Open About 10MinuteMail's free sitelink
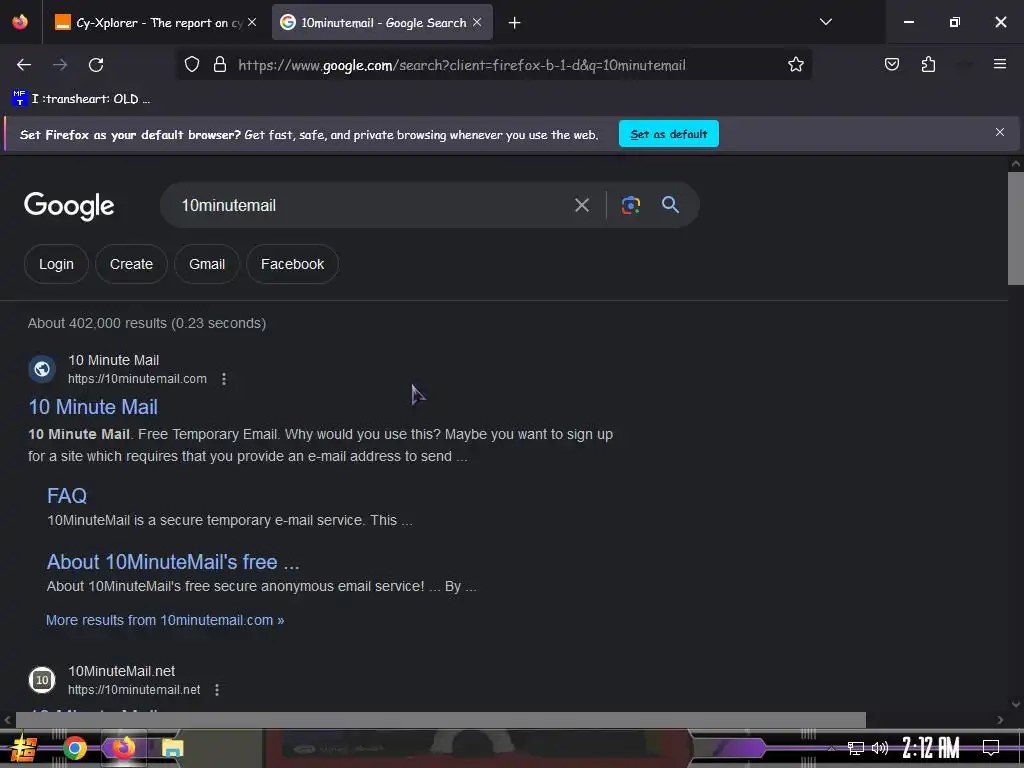The height and width of the screenshot is (768, 1024). (173, 562)
